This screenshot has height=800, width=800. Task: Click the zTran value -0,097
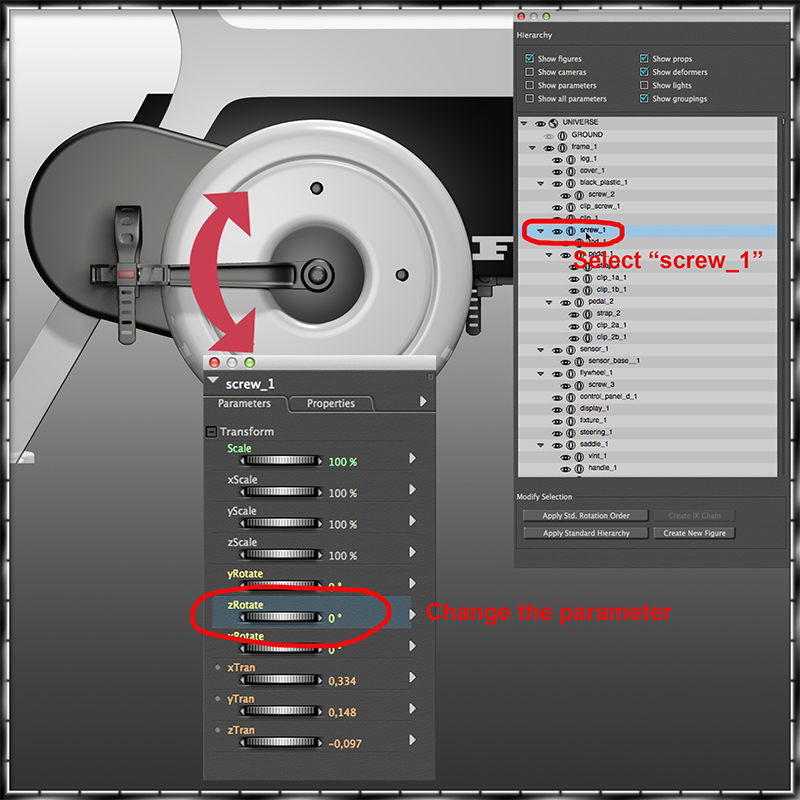click(345, 744)
